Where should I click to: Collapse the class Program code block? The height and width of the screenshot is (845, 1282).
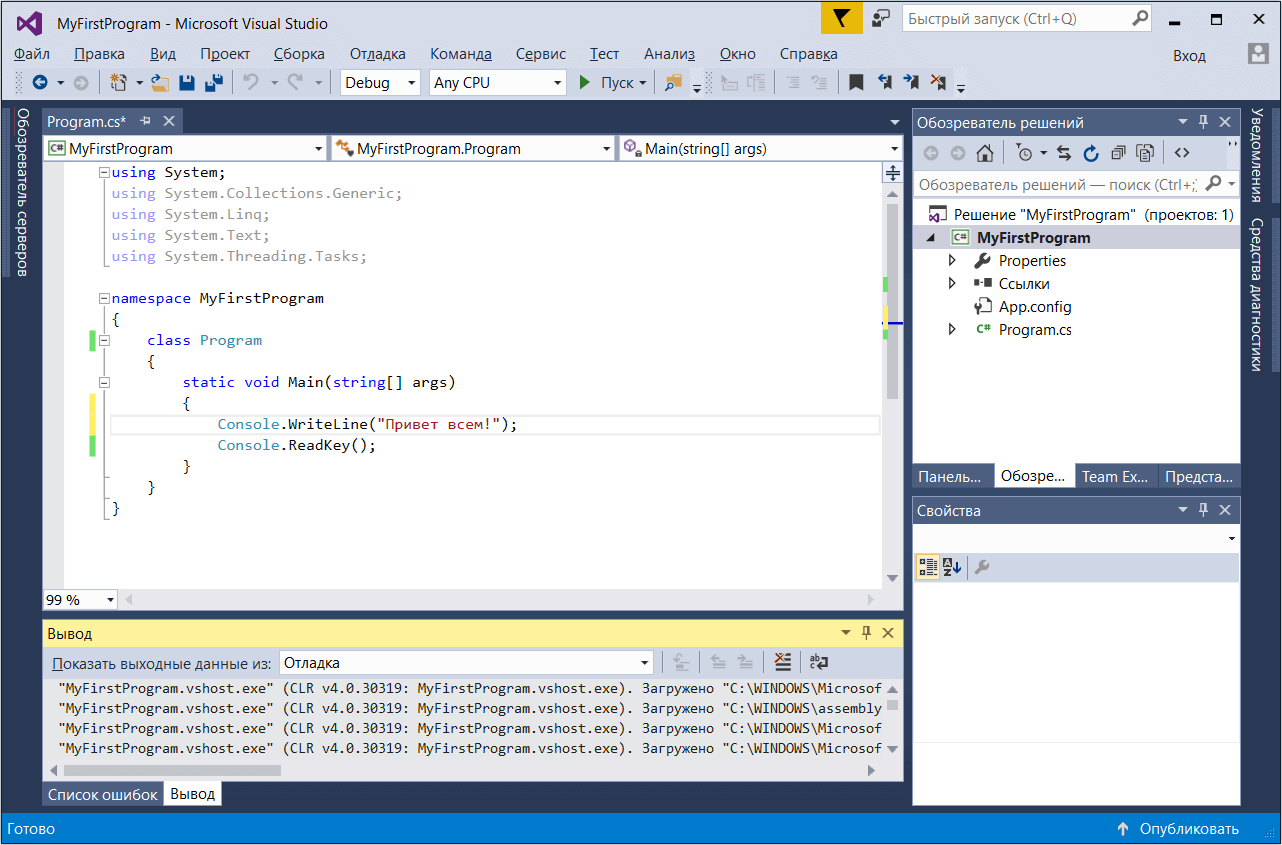pyautogui.click(x=105, y=340)
